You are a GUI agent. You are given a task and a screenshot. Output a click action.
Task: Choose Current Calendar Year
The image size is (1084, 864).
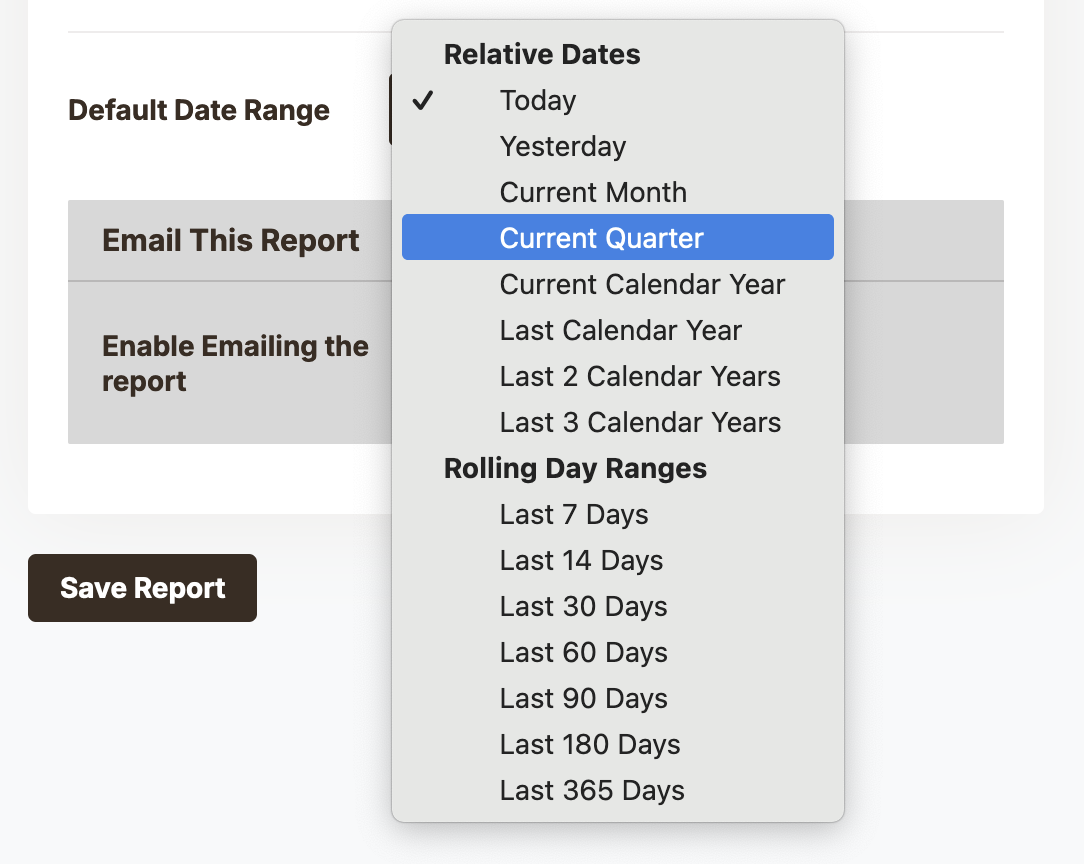(x=642, y=285)
